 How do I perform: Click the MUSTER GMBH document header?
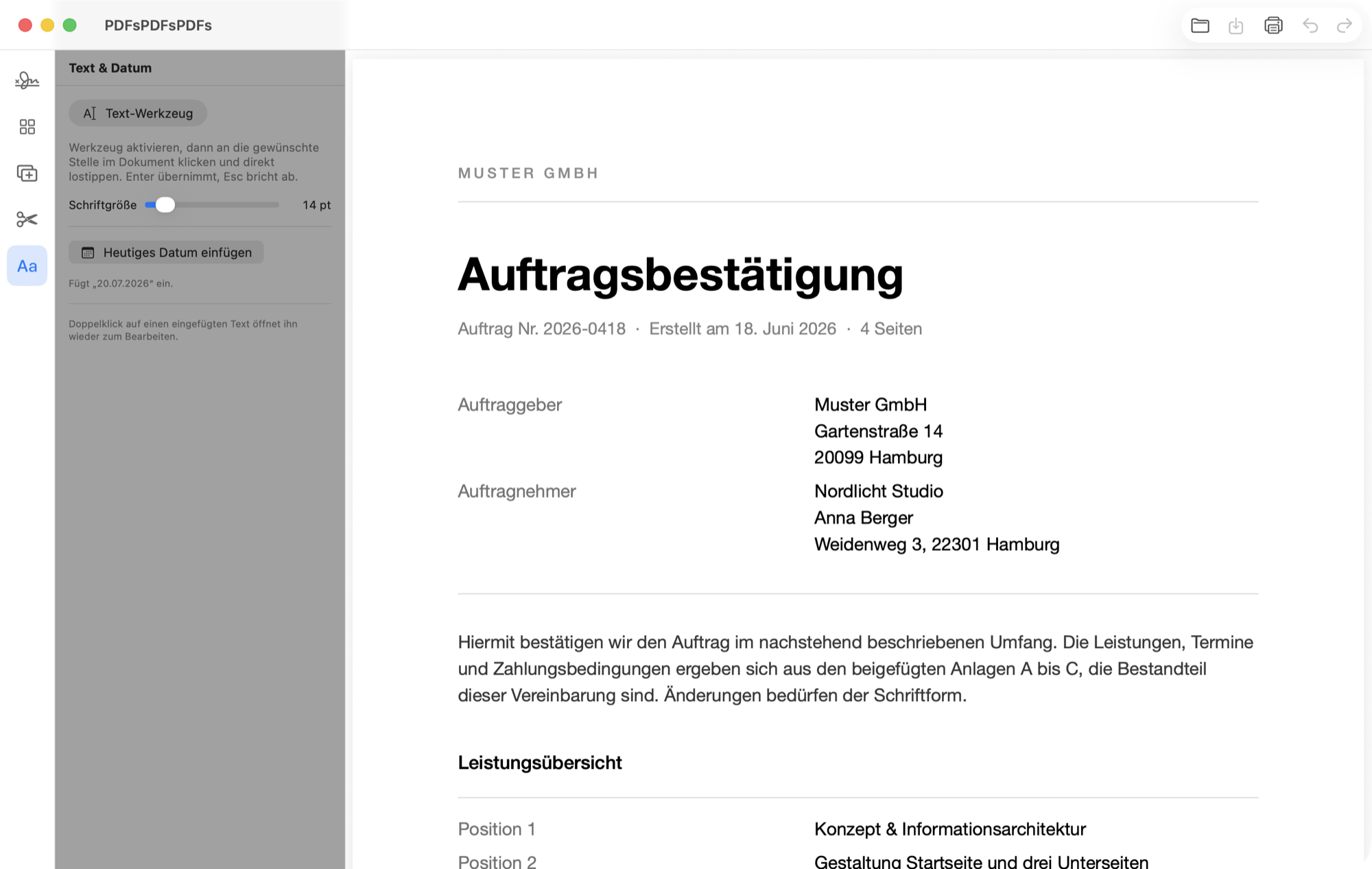pos(528,173)
